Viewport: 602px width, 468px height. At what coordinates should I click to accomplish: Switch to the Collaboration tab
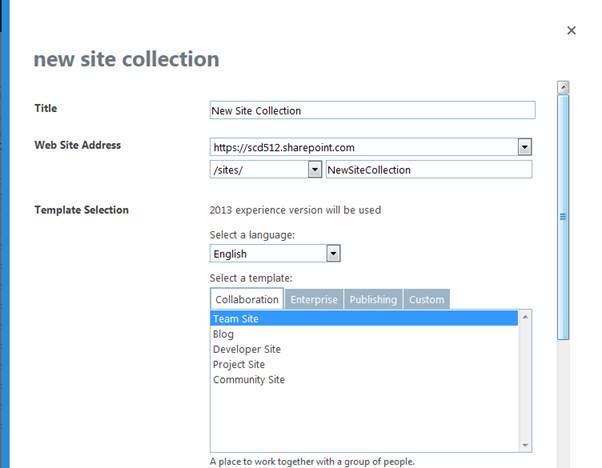click(x=247, y=299)
